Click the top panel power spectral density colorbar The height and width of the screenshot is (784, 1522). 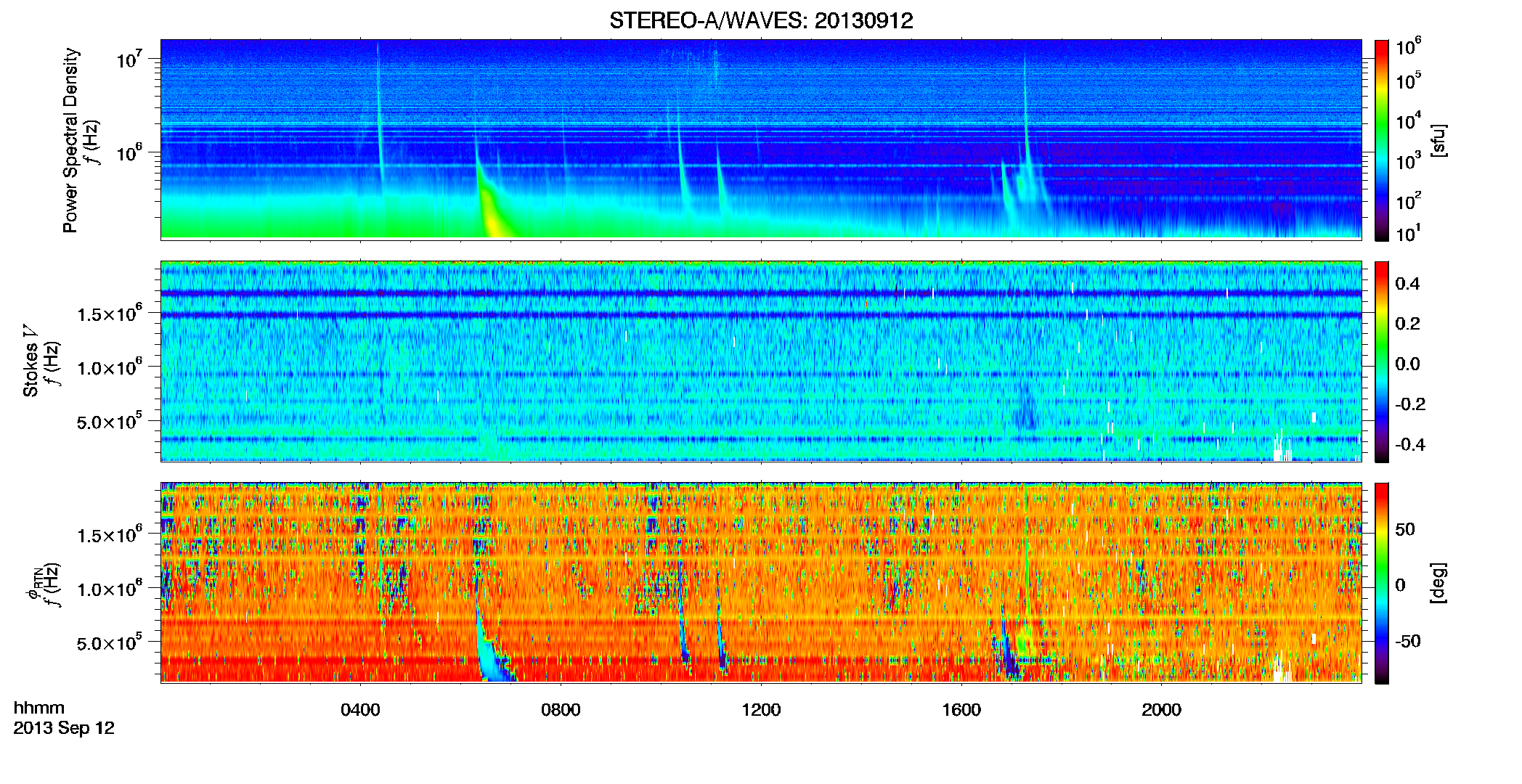pos(1381,140)
